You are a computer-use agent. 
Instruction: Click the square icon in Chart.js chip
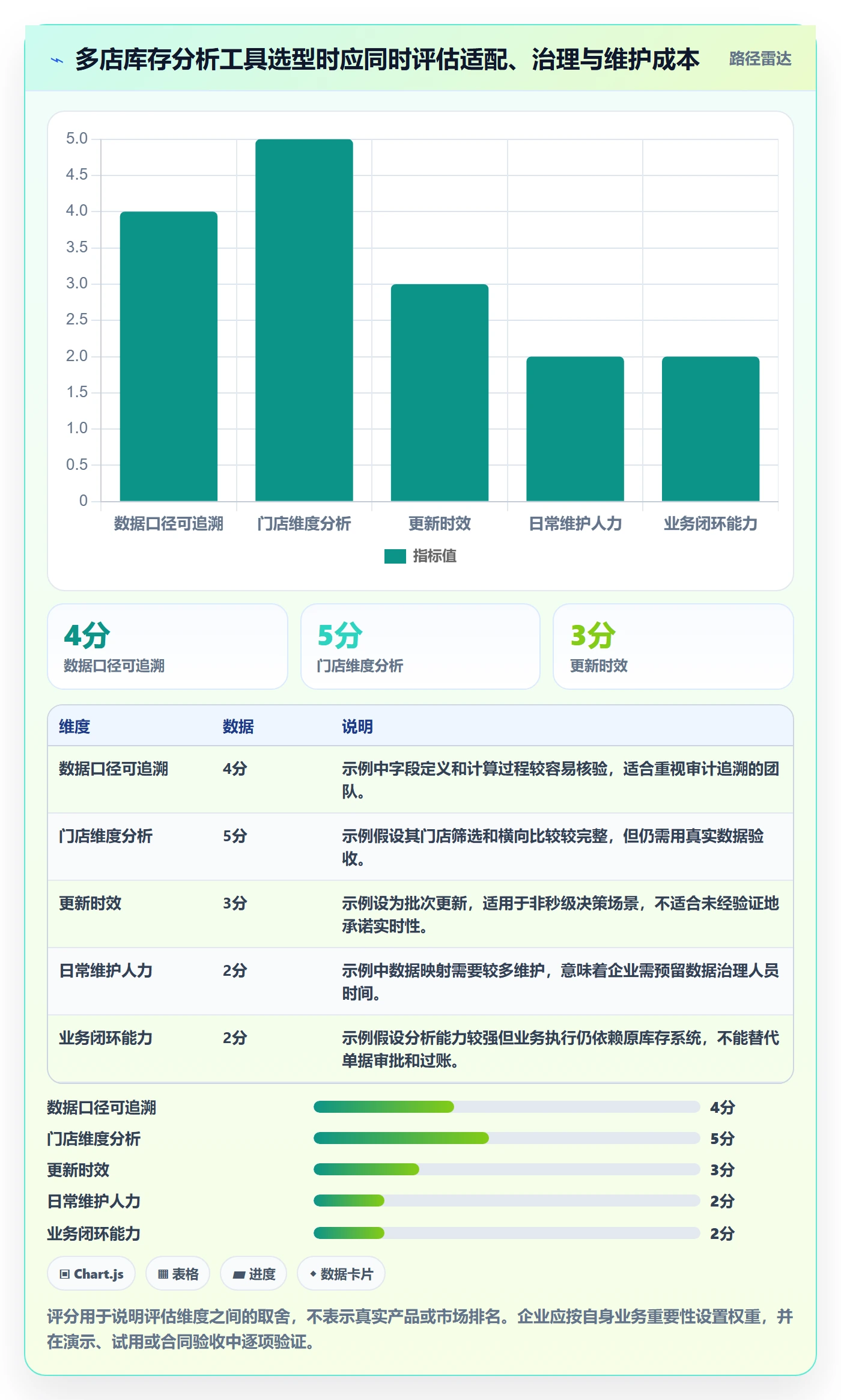click(x=65, y=1274)
